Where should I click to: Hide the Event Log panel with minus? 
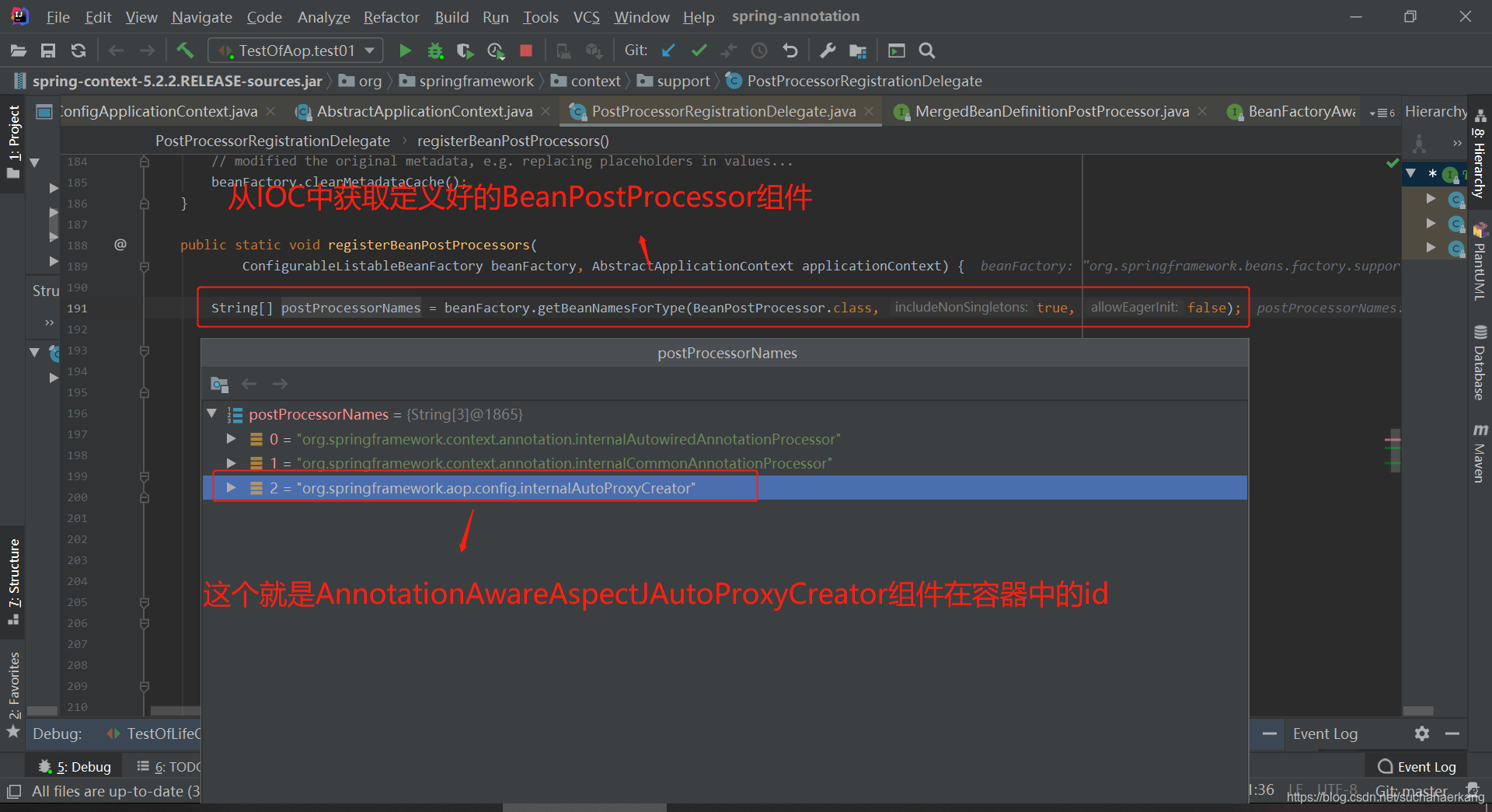click(1452, 734)
